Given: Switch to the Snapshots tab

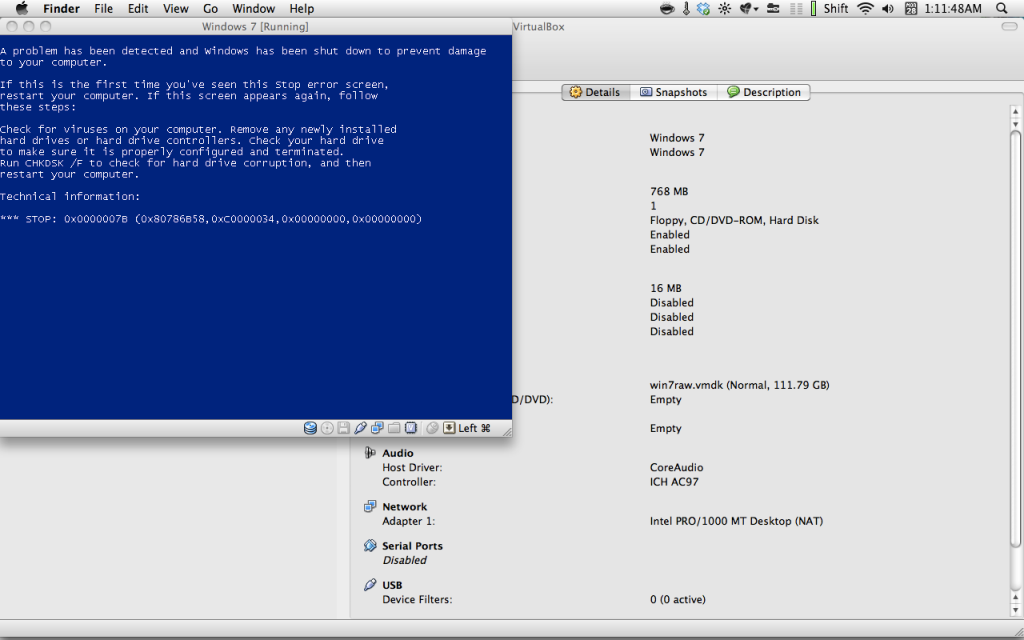Looking at the screenshot, I should [673, 92].
